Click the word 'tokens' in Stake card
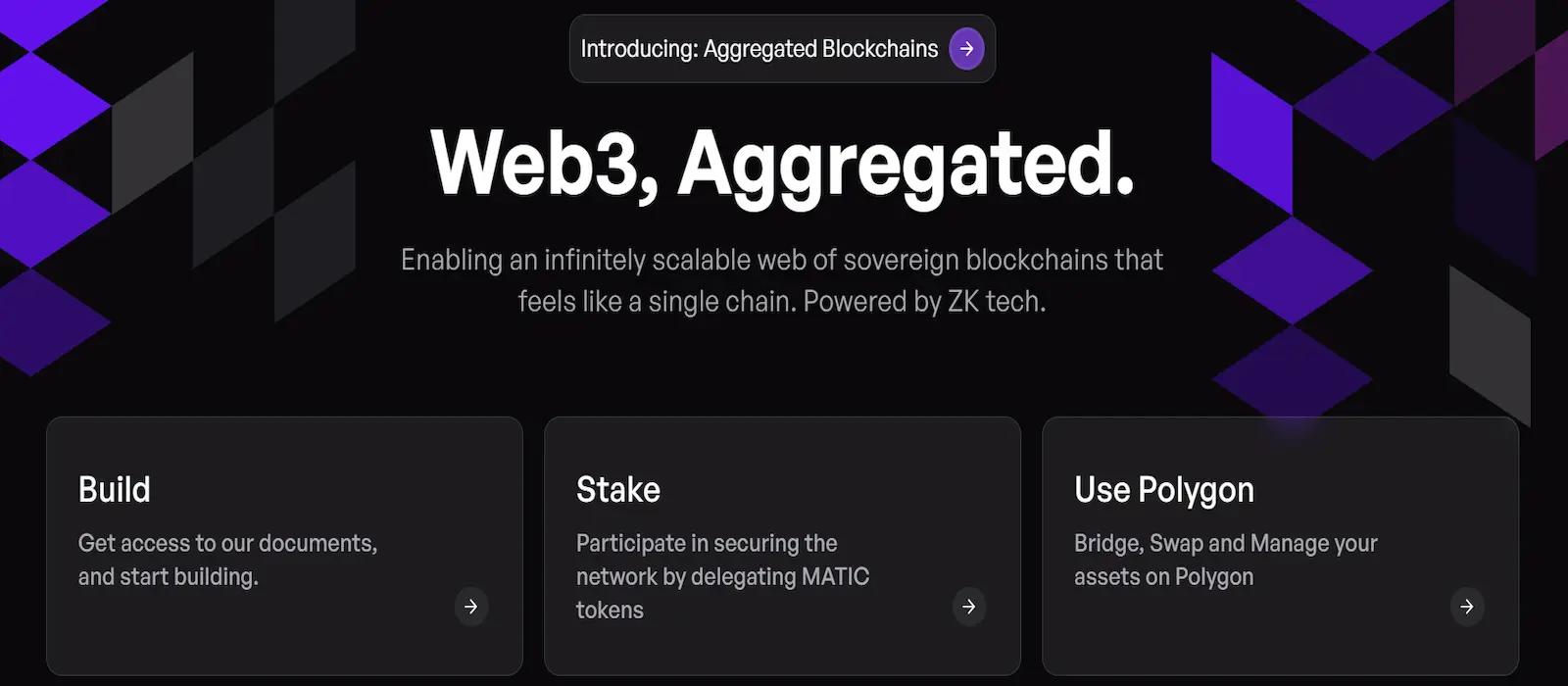This screenshot has width=1568, height=686. 610,610
